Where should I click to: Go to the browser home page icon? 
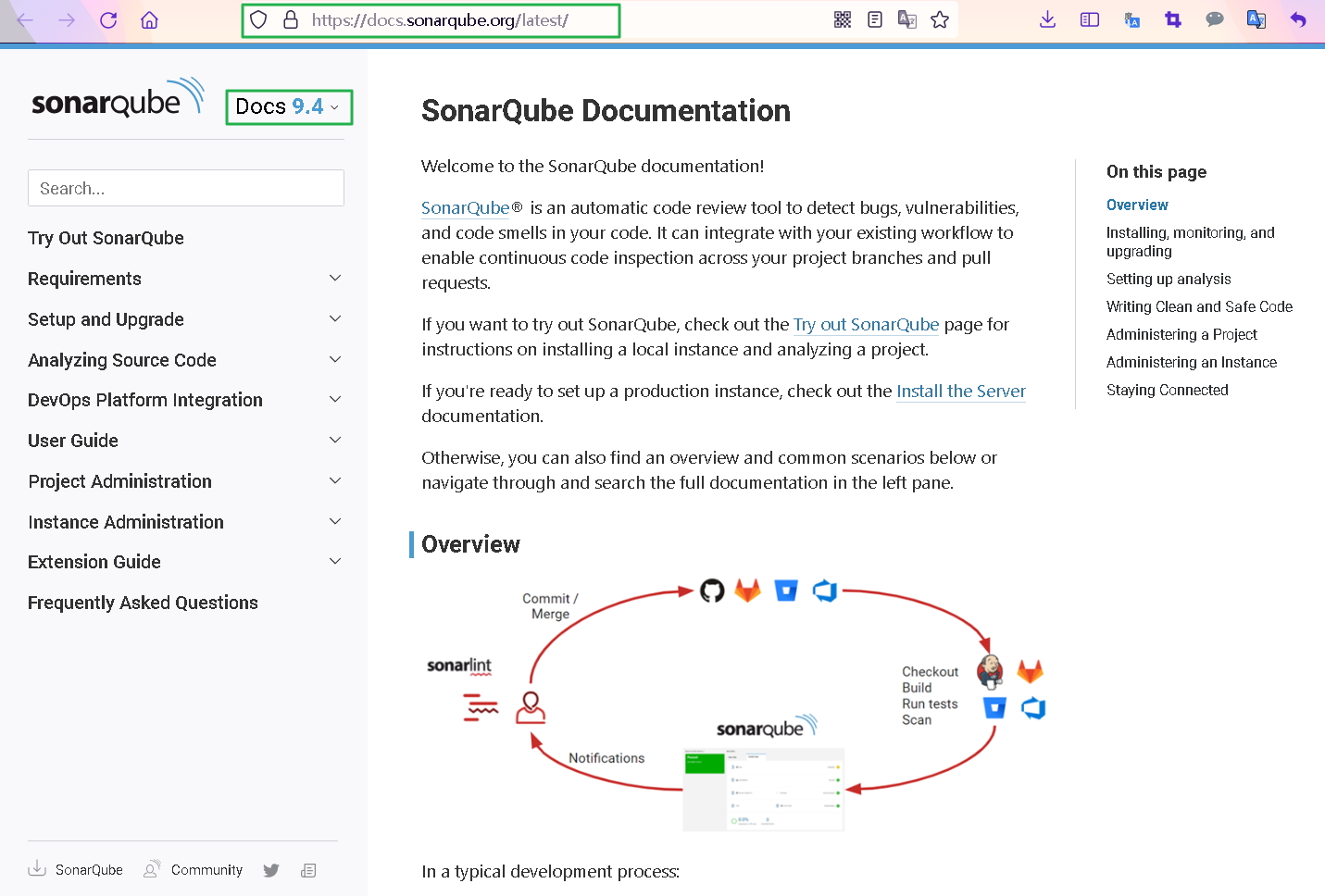(149, 20)
